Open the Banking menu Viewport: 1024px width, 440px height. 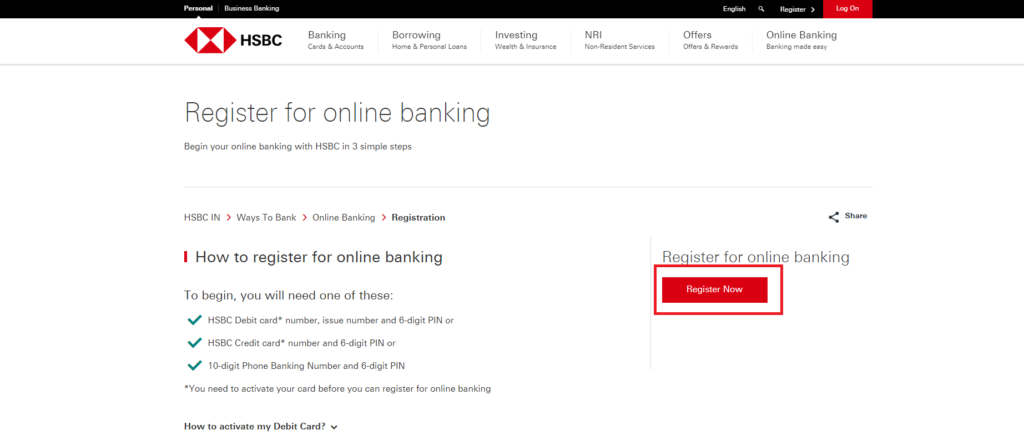coord(336,40)
